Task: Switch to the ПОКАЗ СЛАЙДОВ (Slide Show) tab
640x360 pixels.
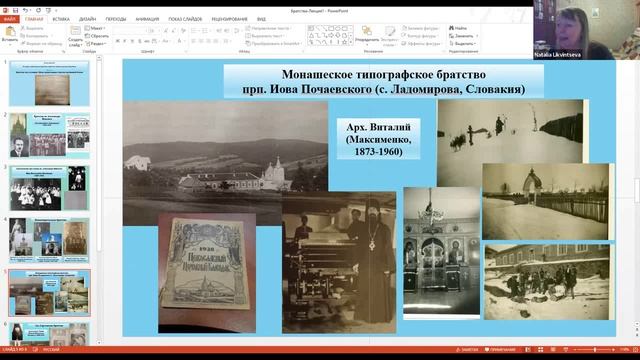Action: [185, 19]
